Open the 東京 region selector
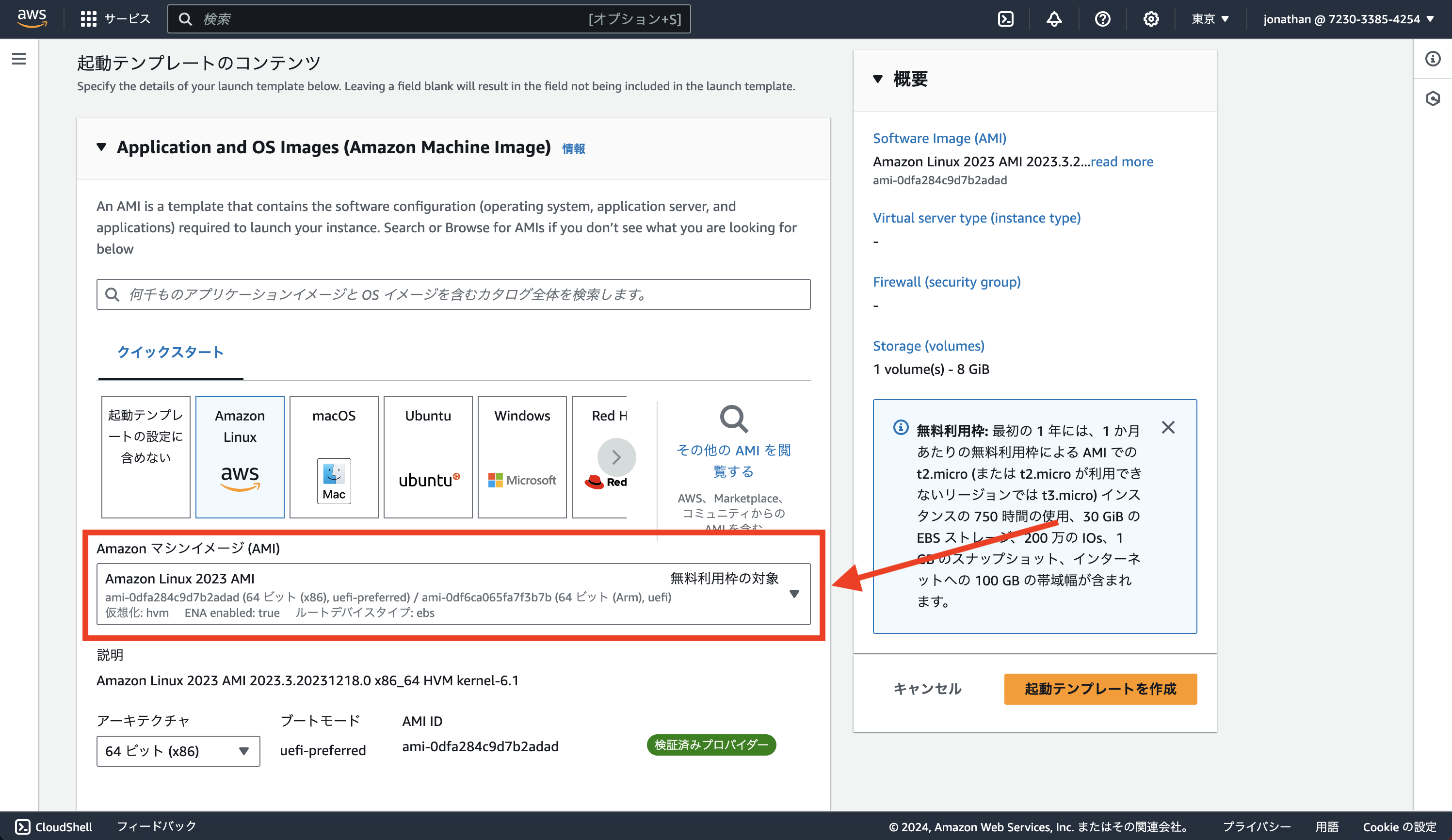1452x840 pixels. pyautogui.click(x=1209, y=18)
